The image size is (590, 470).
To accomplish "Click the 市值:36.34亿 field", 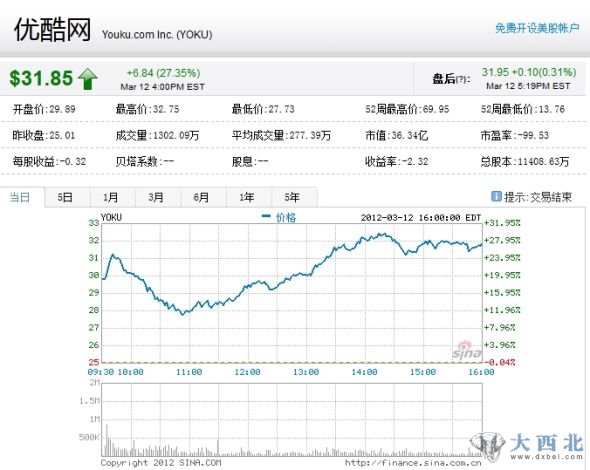I will point(397,135).
